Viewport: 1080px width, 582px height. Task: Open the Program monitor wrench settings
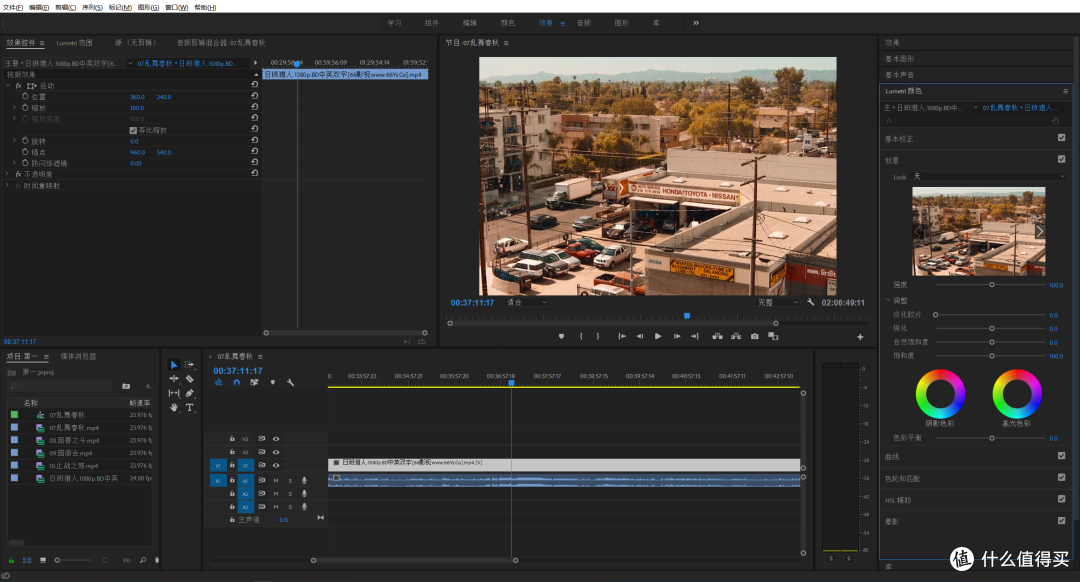811,302
